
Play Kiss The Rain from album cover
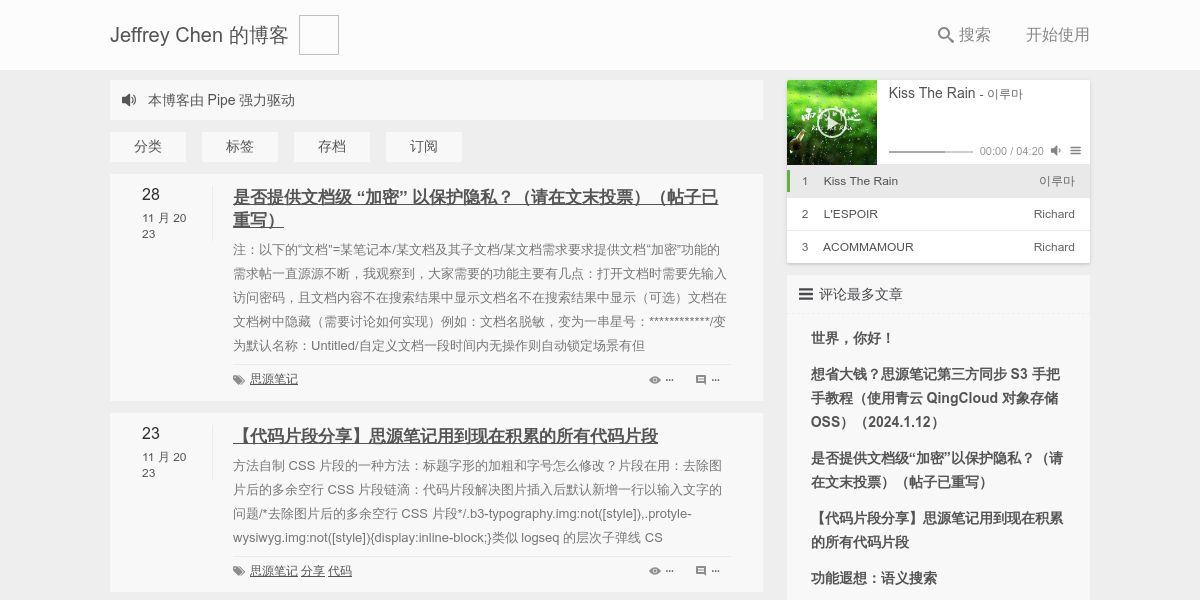[832, 122]
